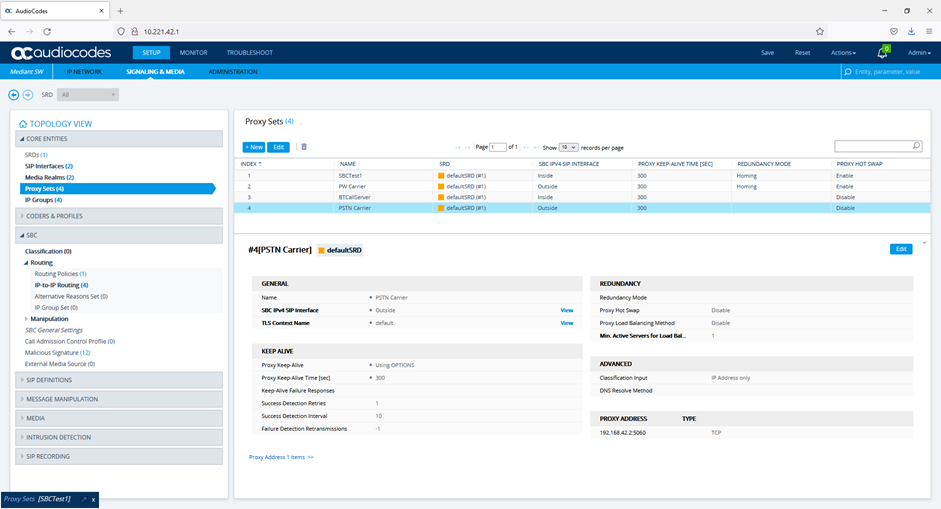Click entity, parameter, value search box
Viewport: 941px width, 509px height.
pyautogui.click(x=891, y=71)
